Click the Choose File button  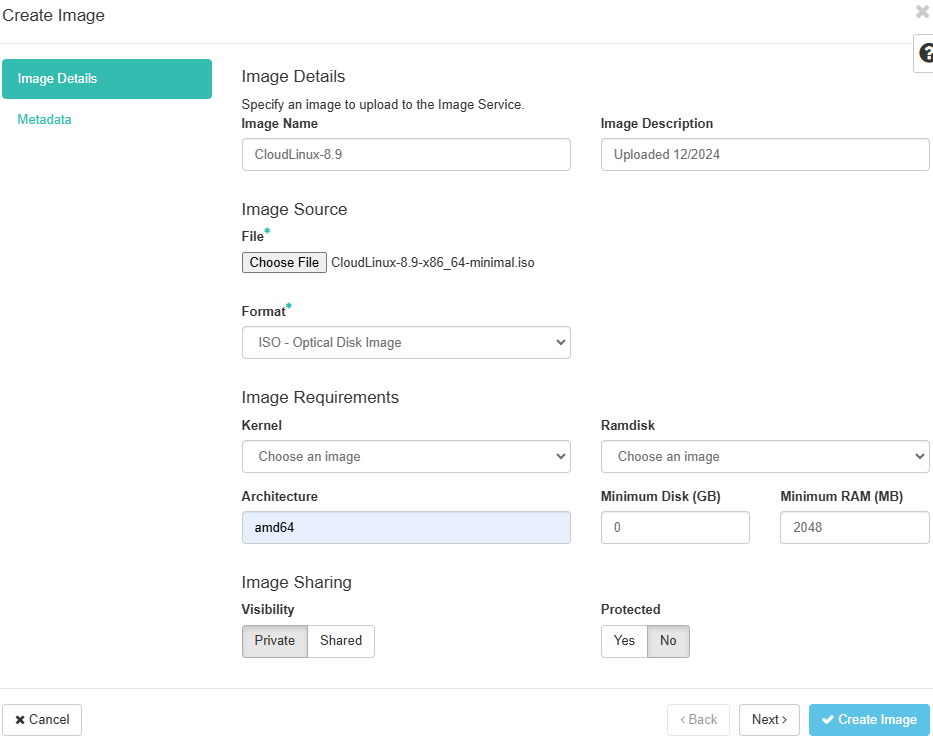coord(284,262)
